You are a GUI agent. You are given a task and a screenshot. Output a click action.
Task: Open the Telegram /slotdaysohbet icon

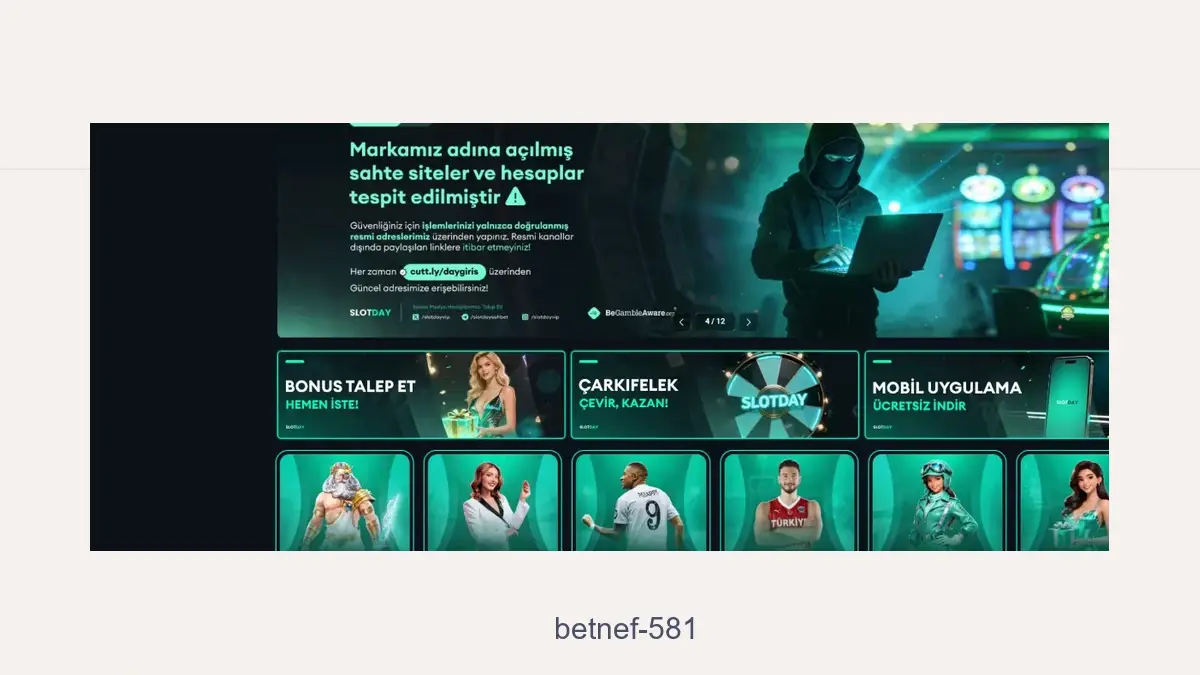pyautogui.click(x=465, y=316)
